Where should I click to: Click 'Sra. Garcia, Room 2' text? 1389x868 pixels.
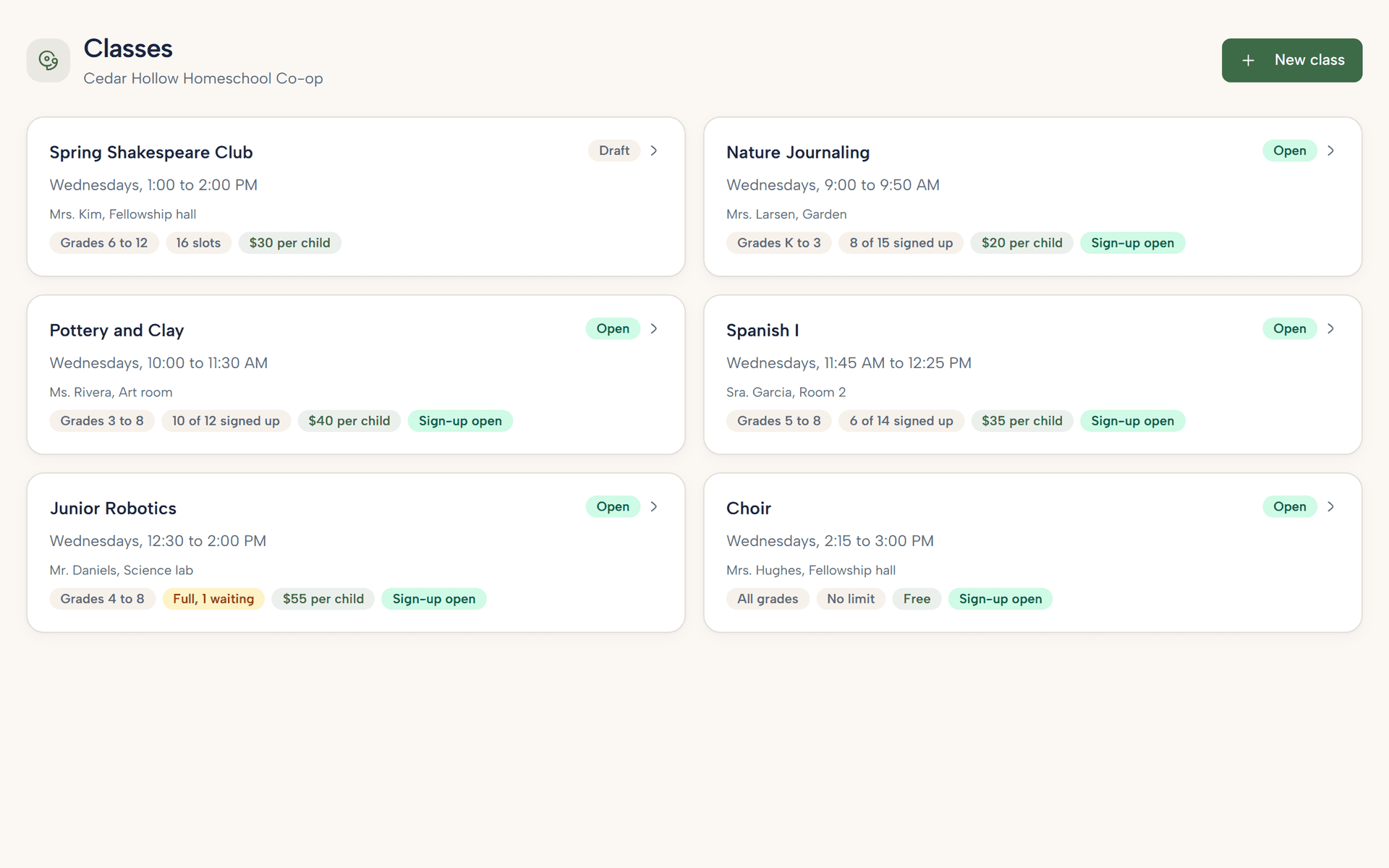(786, 392)
